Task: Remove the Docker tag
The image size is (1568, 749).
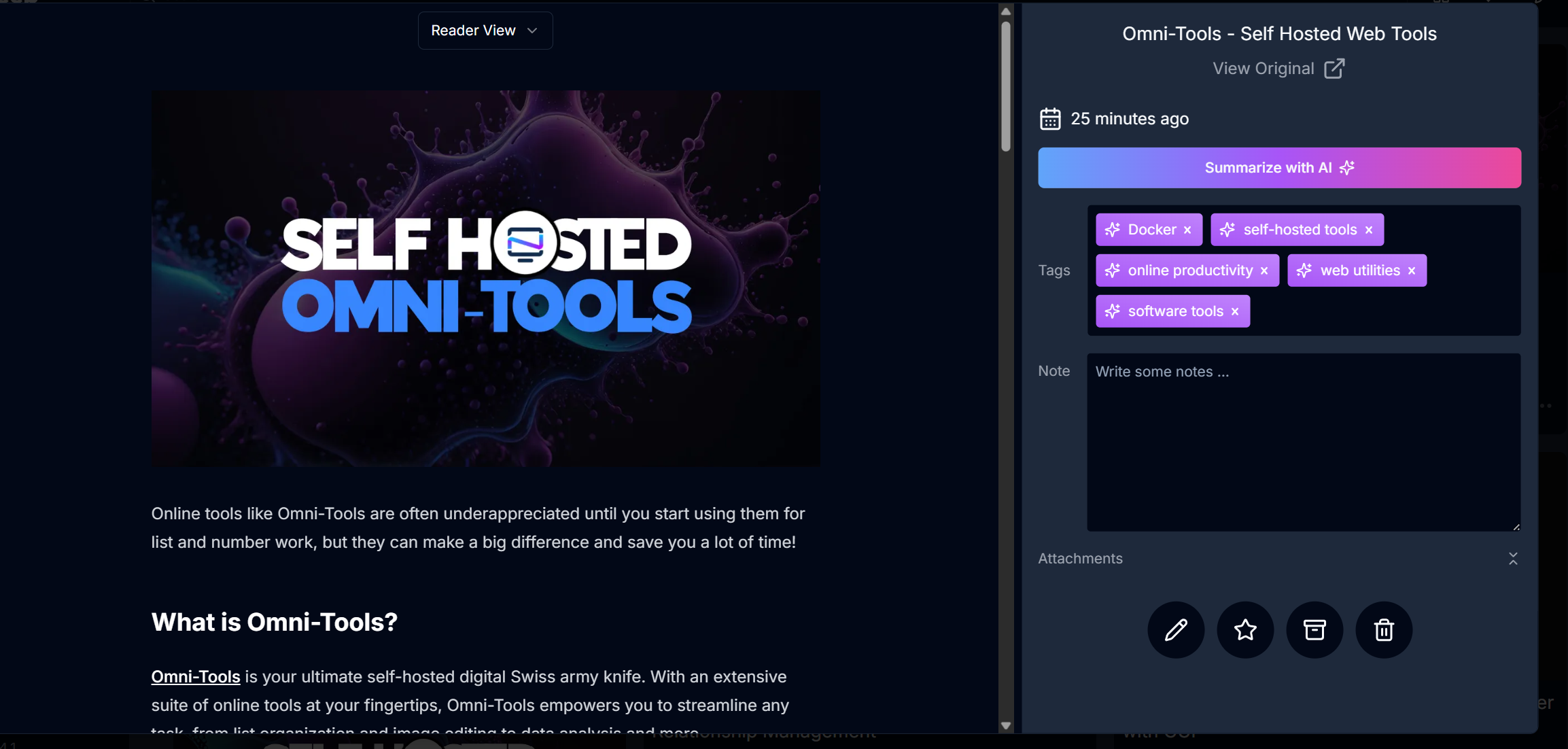Action: pyautogui.click(x=1187, y=230)
